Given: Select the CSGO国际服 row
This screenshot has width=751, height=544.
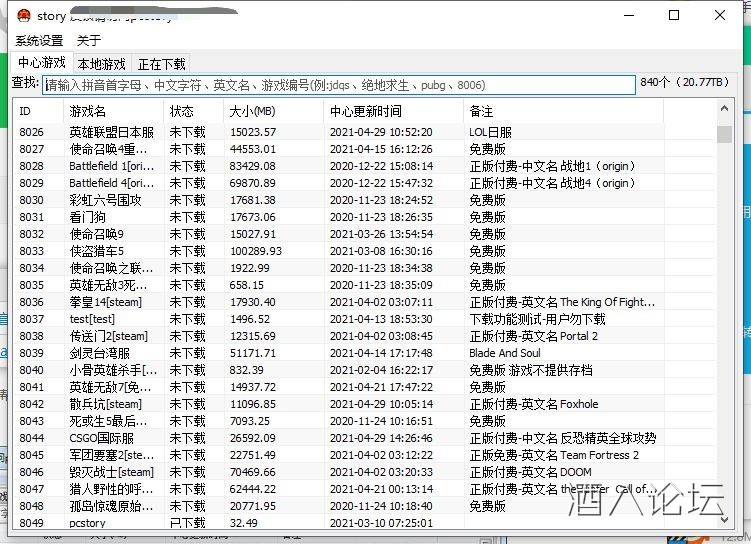Looking at the screenshot, I should (101, 438).
